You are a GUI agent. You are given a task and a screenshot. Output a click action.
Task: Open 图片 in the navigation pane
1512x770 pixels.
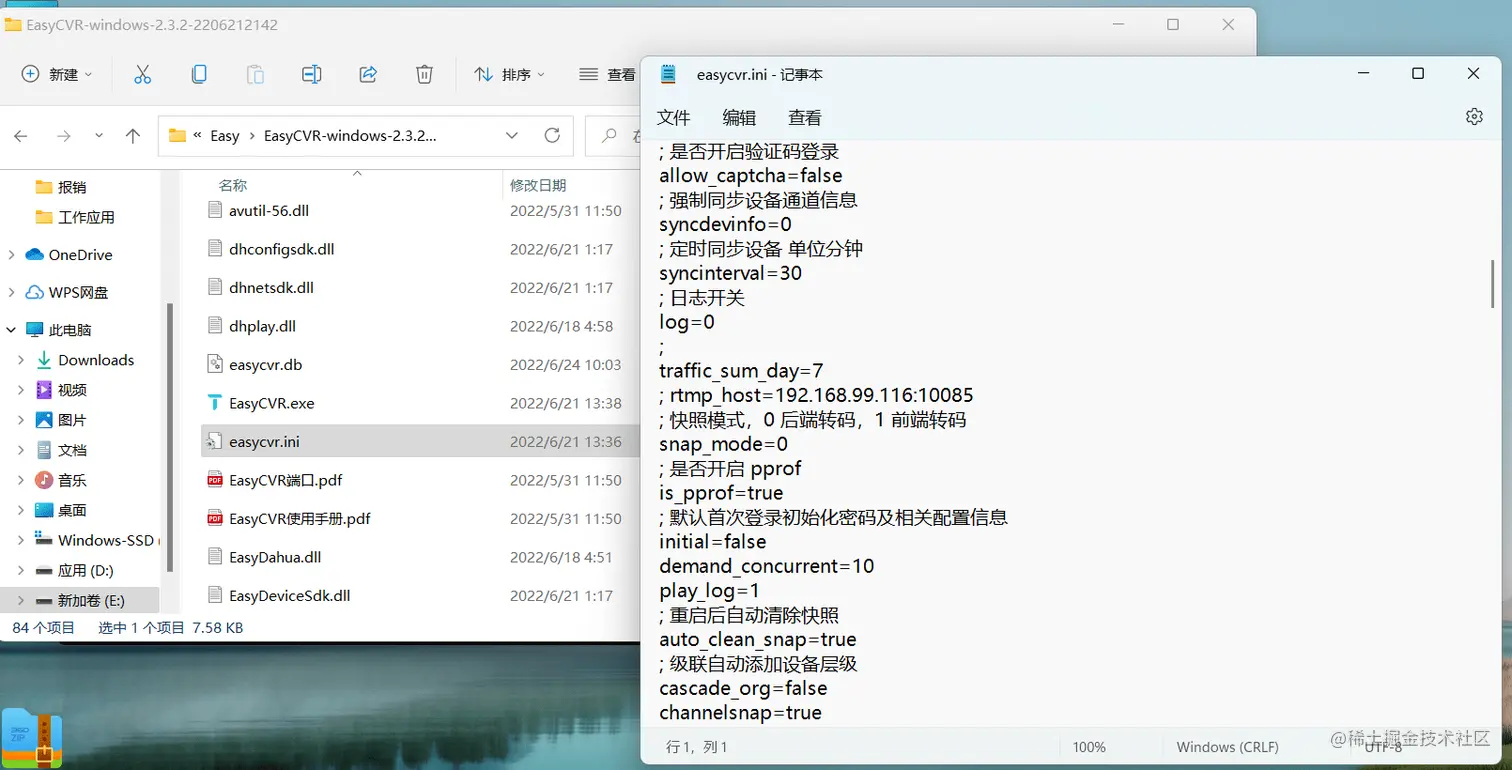click(72, 420)
